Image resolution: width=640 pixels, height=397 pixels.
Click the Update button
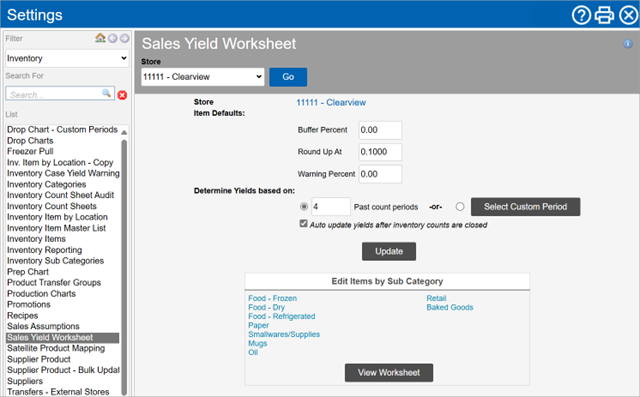click(x=389, y=251)
